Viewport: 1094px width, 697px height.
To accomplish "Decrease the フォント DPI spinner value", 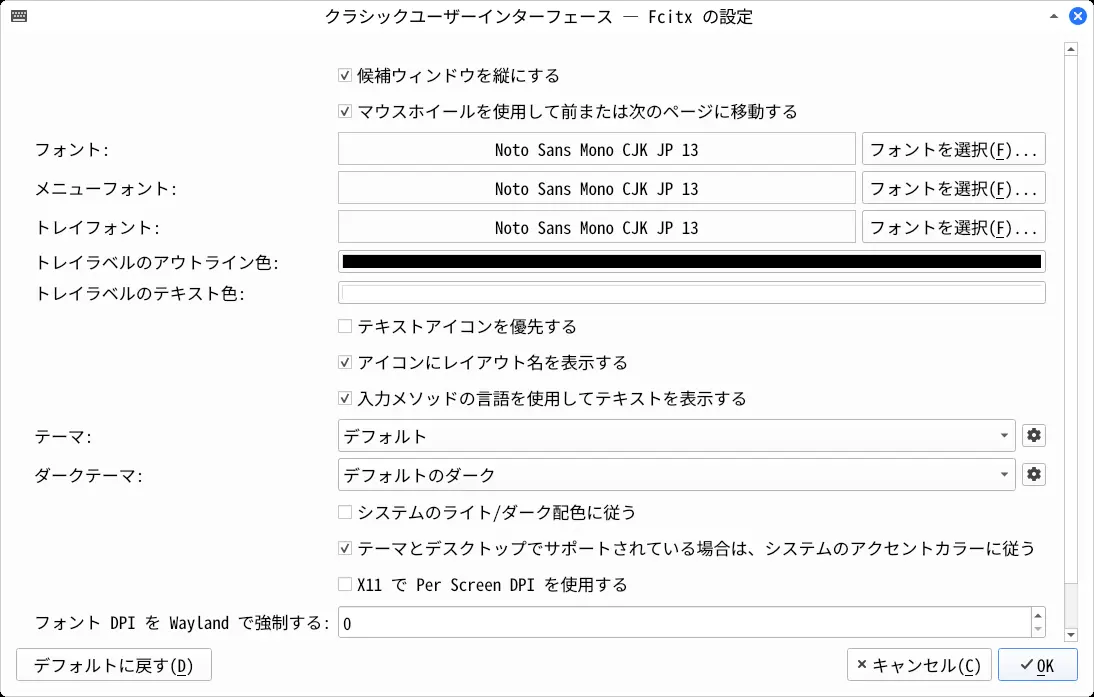I will 1038,629.
